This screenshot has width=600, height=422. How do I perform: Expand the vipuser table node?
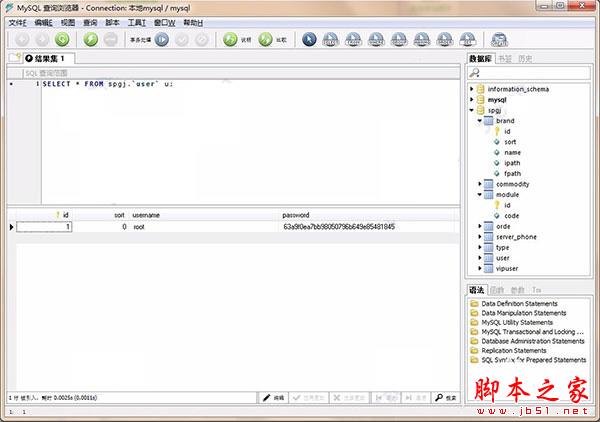480,269
